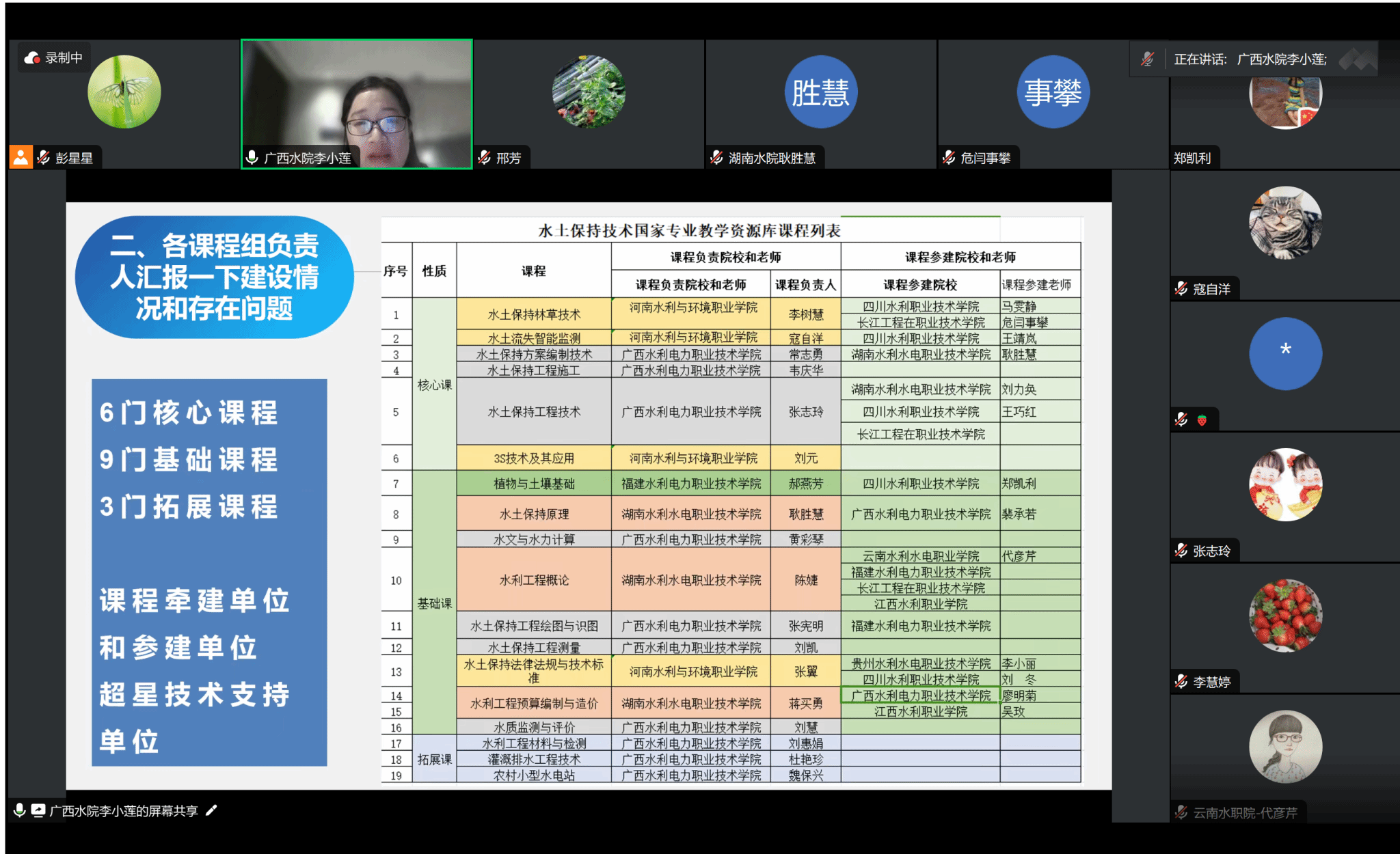Click active microphone icon of 广西水院李小莲
Image resolution: width=1400 pixels, height=854 pixels.
(252, 158)
